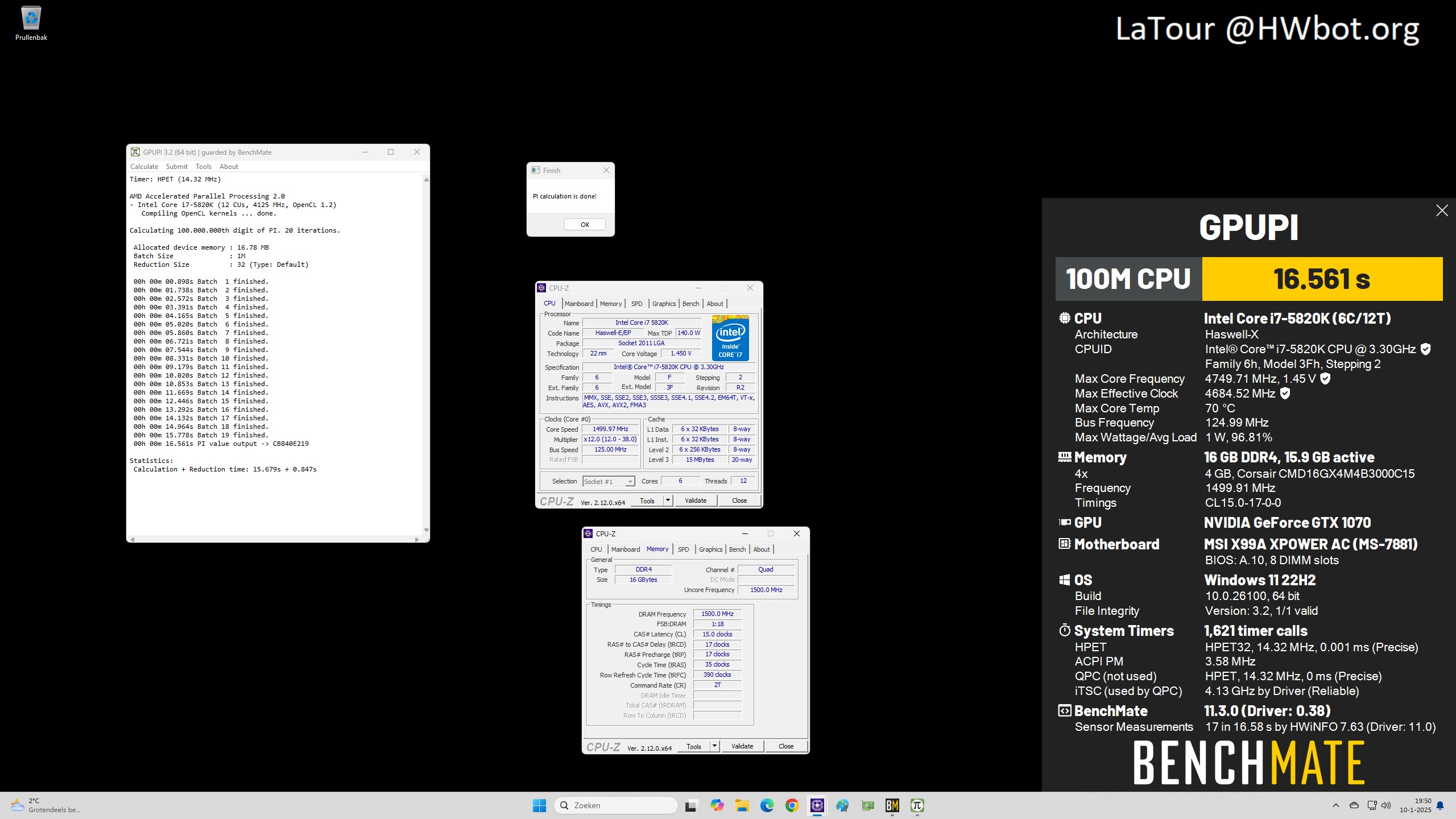Open the Socket #1 selection combo box

(x=609, y=482)
